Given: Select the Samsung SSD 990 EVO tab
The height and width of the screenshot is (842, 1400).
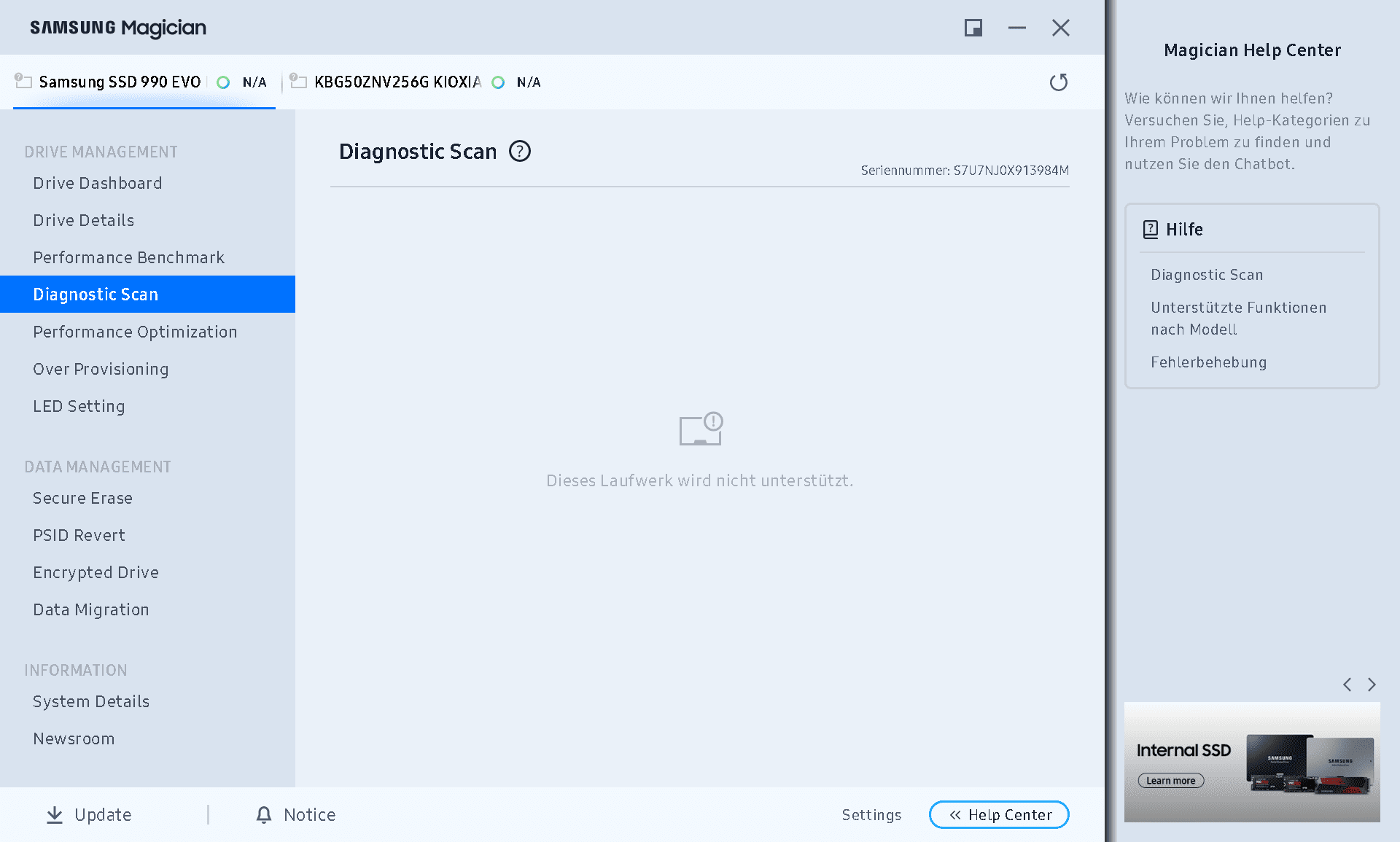Looking at the screenshot, I should pos(144,82).
